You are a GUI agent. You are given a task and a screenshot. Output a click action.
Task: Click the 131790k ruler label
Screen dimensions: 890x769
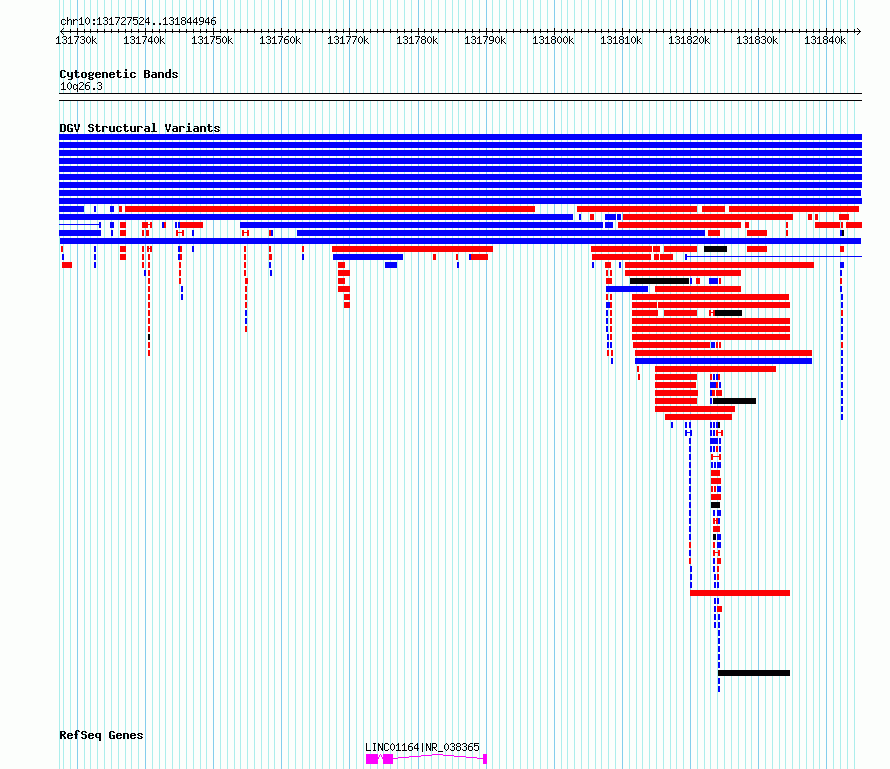(x=485, y=40)
